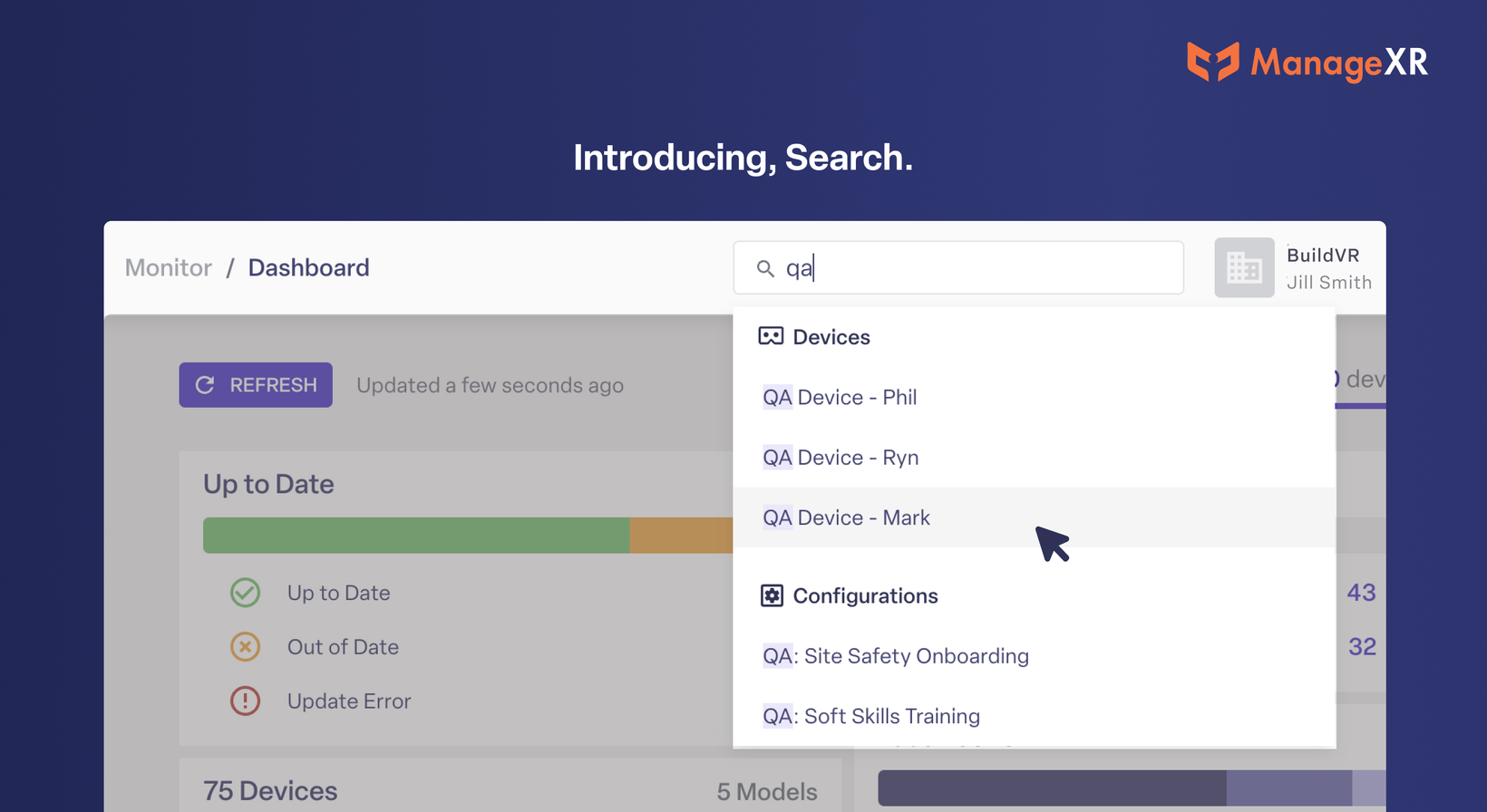Screen dimensions: 1487x812
Task: Click the gear icon beside Configurations
Action: [x=772, y=595]
